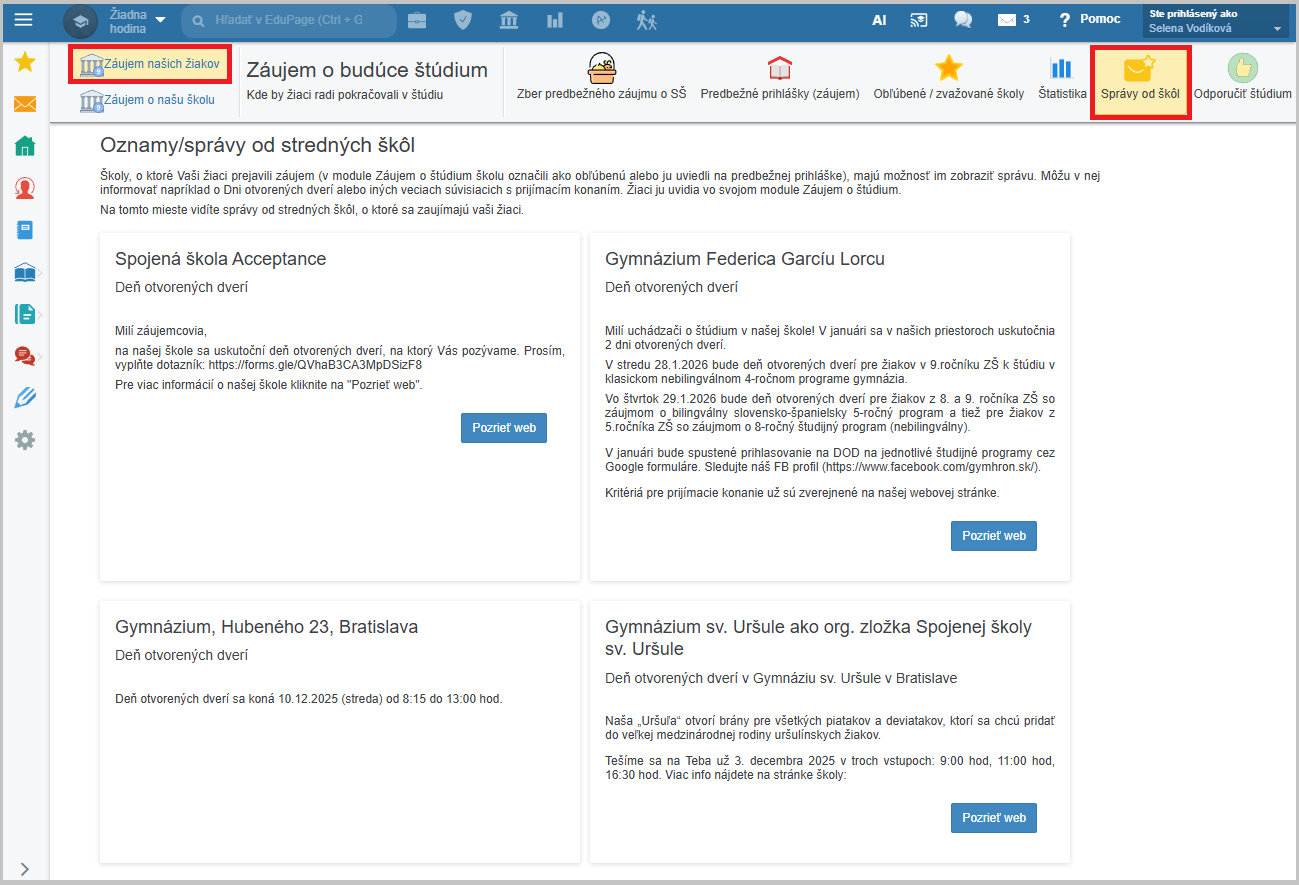1299x885 pixels.
Task: Focus the Hľadať v EduPage search field
Action: (288, 20)
